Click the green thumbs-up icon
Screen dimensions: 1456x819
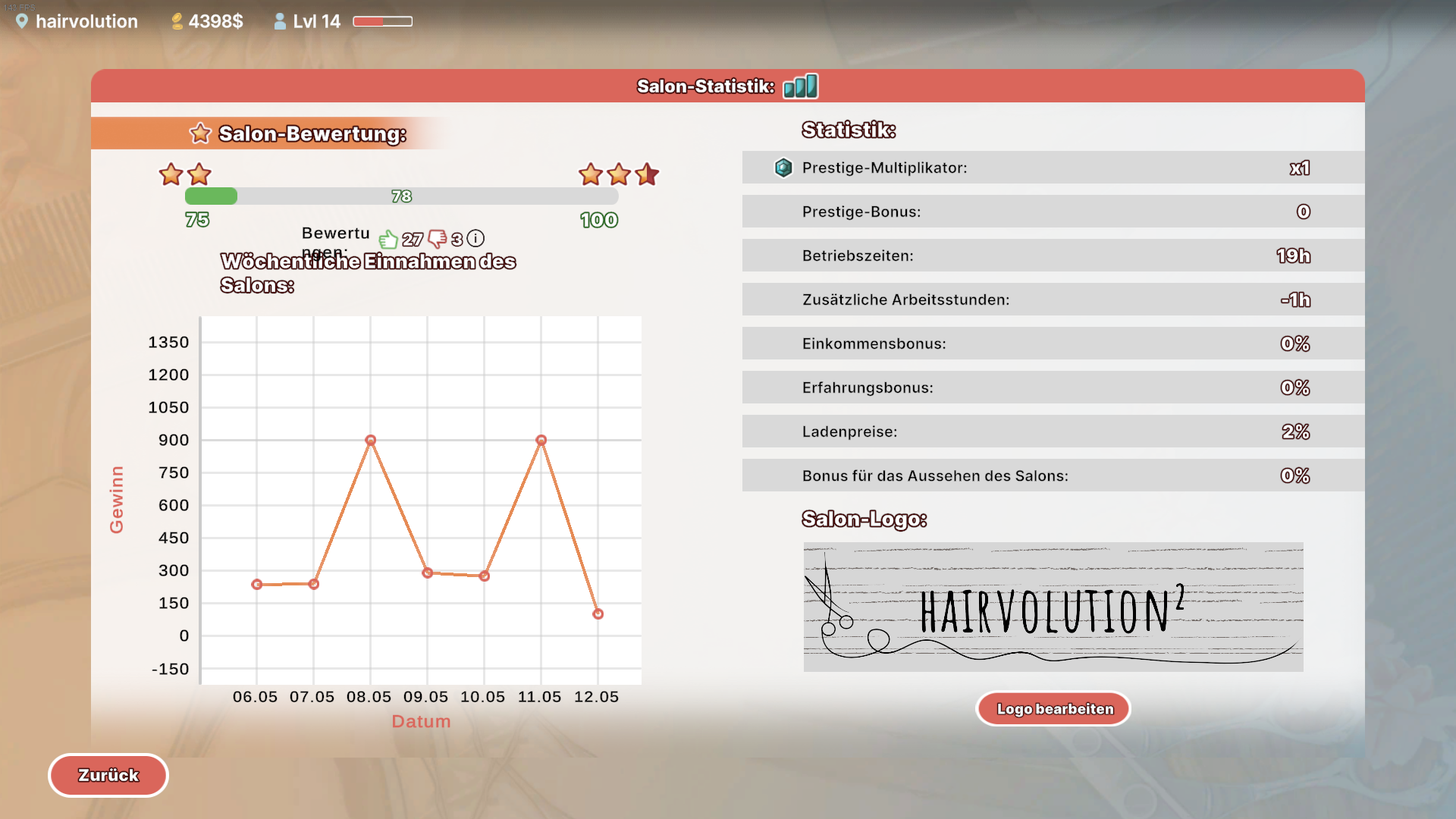388,240
